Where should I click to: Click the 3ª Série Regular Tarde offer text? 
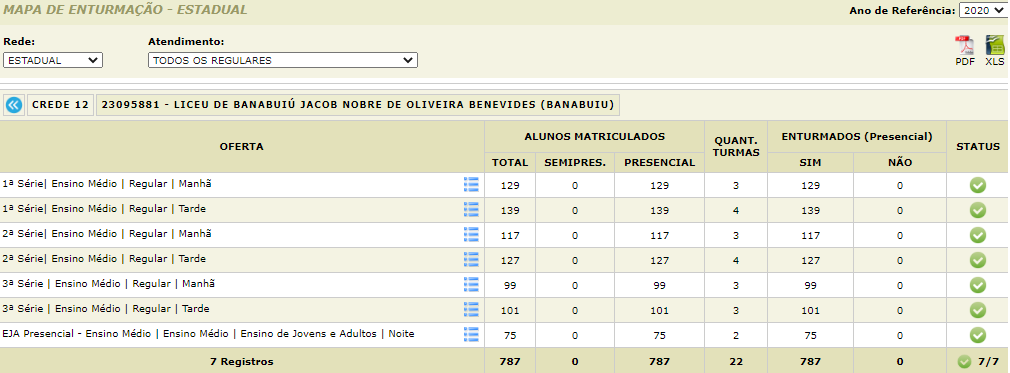tap(106, 309)
